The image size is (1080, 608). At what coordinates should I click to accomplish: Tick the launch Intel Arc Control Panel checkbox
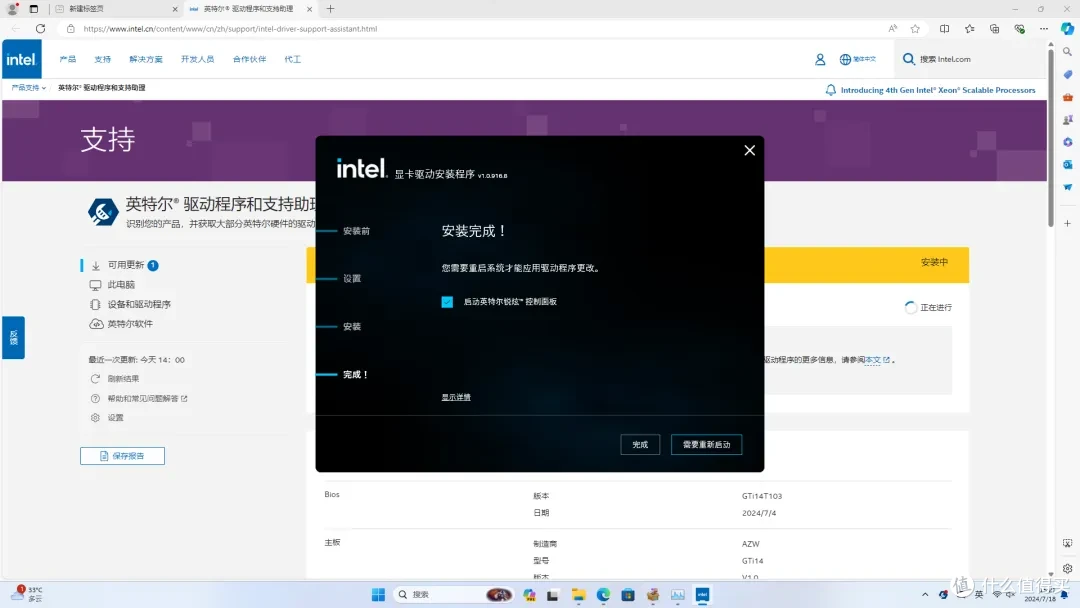point(447,302)
